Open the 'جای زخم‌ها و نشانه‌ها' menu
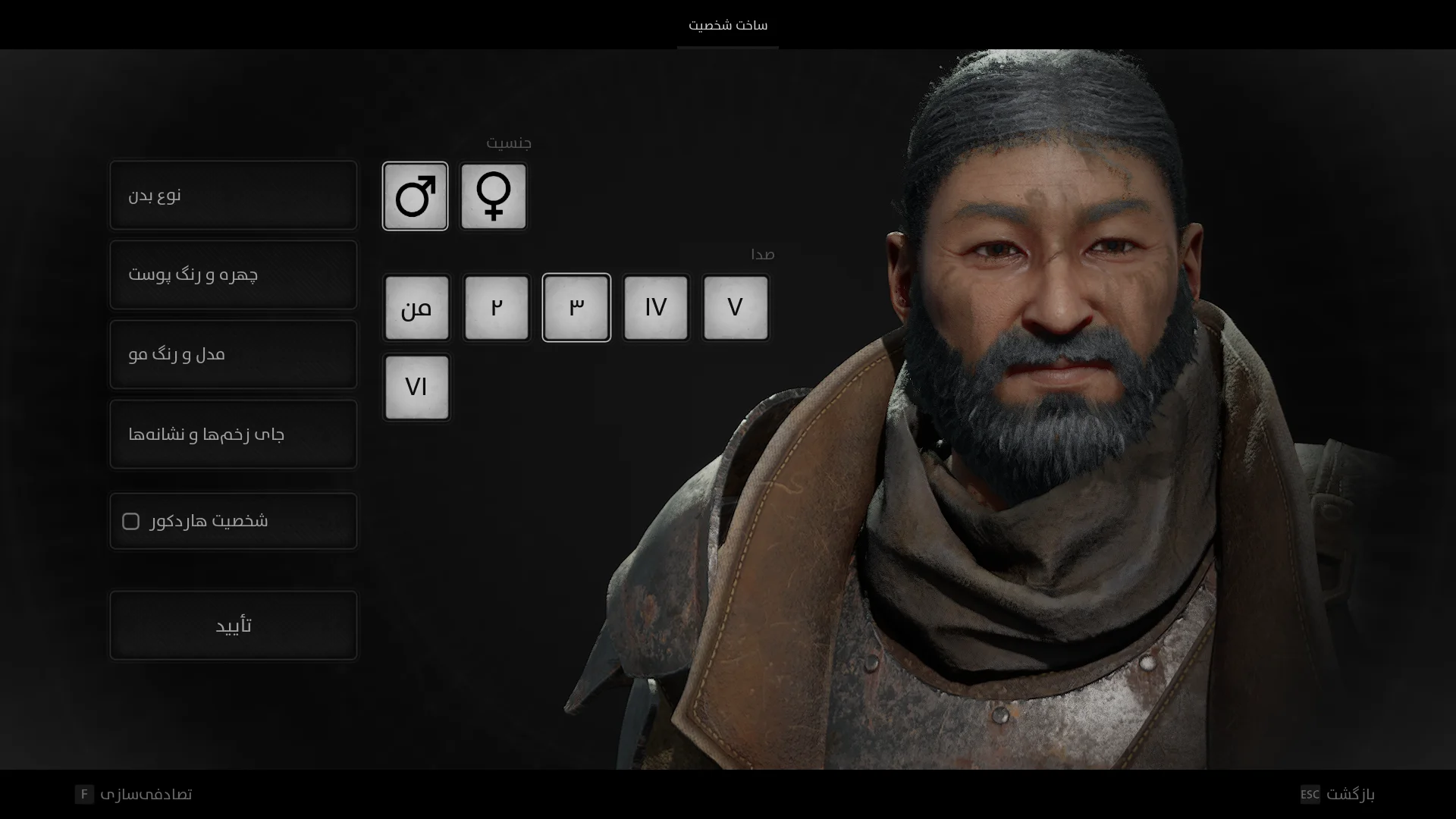 click(x=234, y=435)
